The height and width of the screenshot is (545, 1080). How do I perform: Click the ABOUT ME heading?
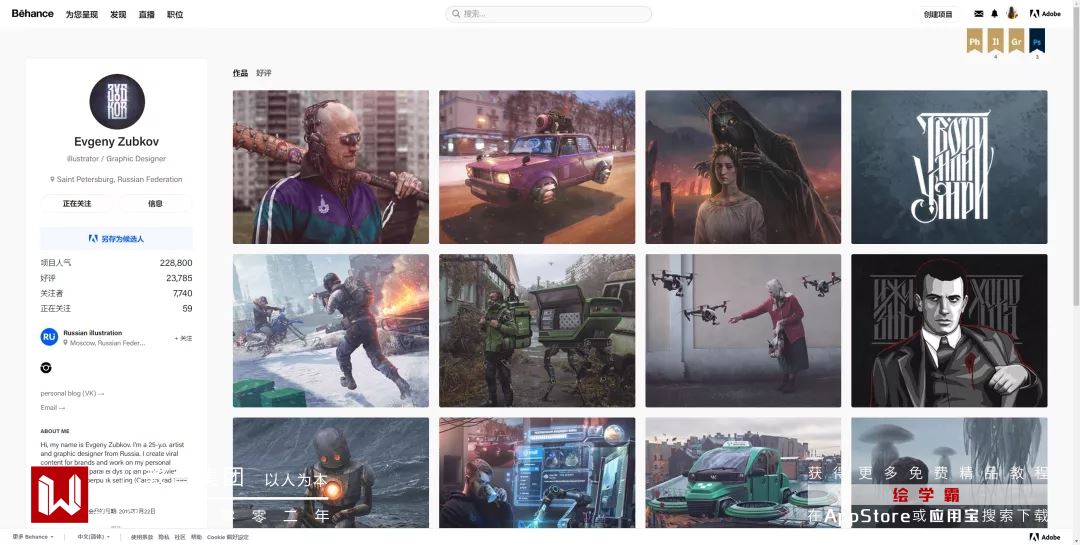pos(55,431)
